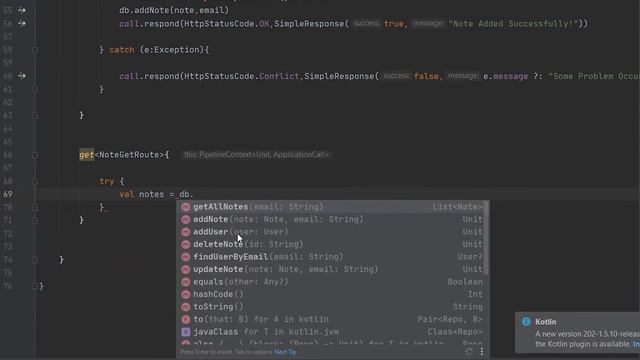640x360 pixels.
Task: Open completion popup three-dots options menu
Action: point(482,351)
